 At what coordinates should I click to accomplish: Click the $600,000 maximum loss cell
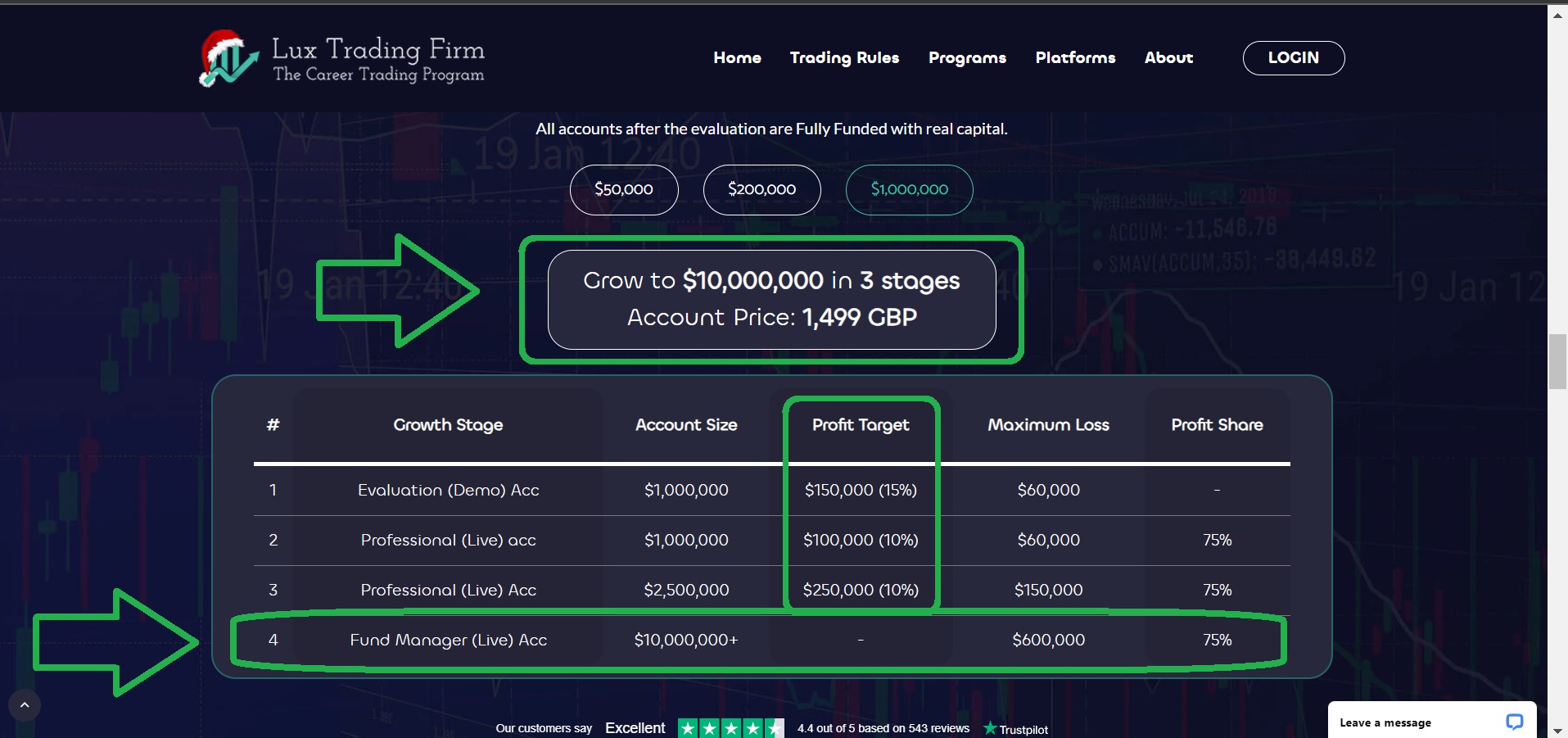pyautogui.click(x=1049, y=640)
